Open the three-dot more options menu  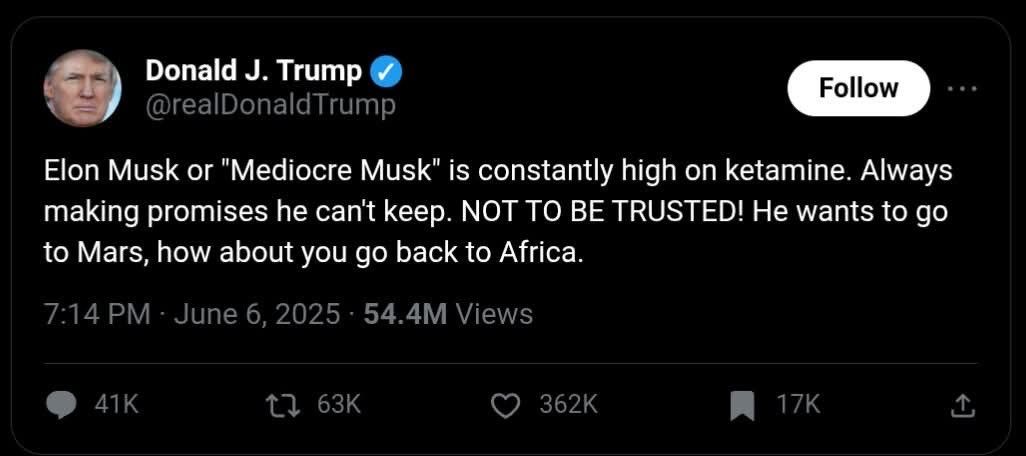coord(964,89)
